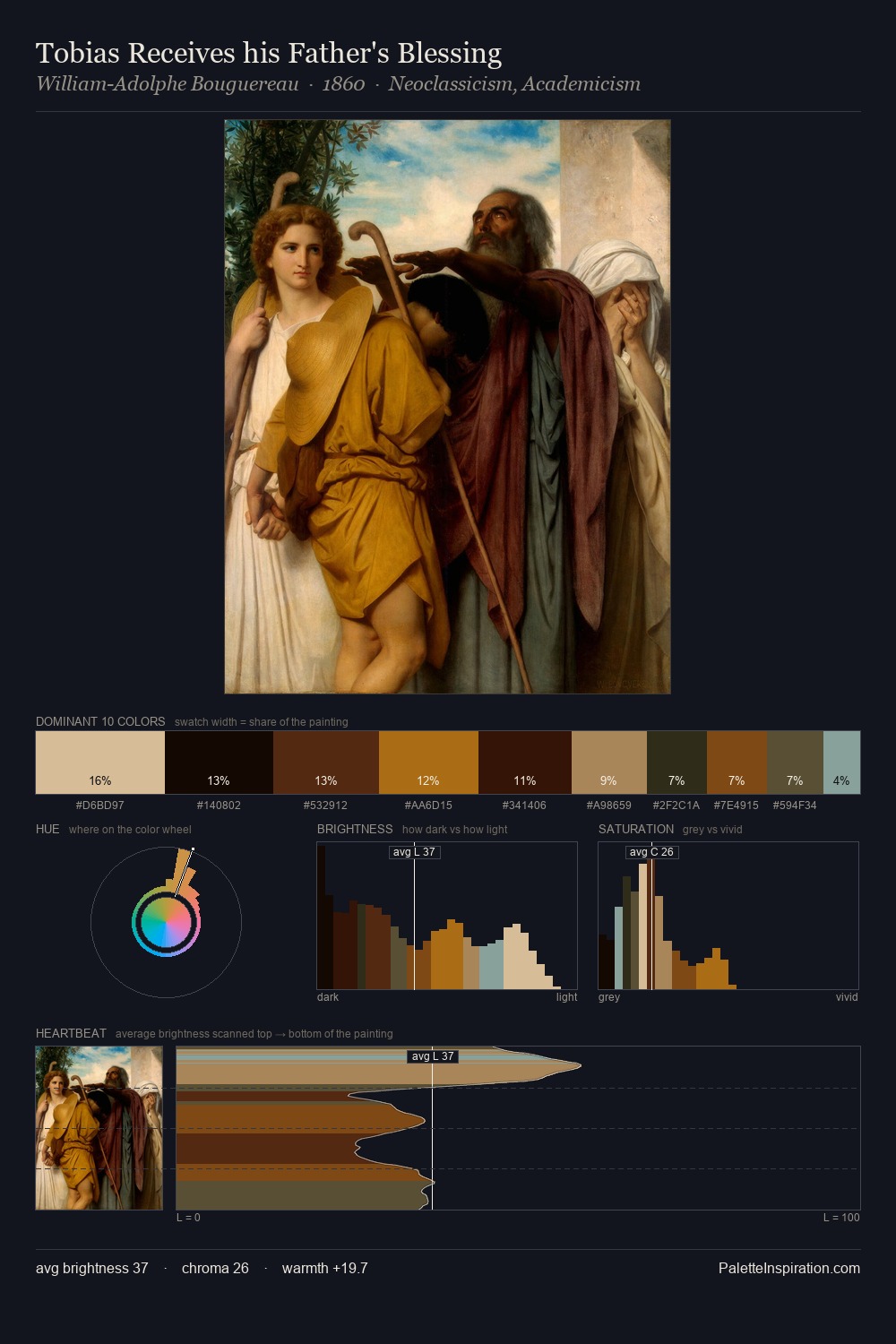Click the title Tobias Receives his Father's Blessing
Viewport: 896px width, 1344px height.
point(269,53)
